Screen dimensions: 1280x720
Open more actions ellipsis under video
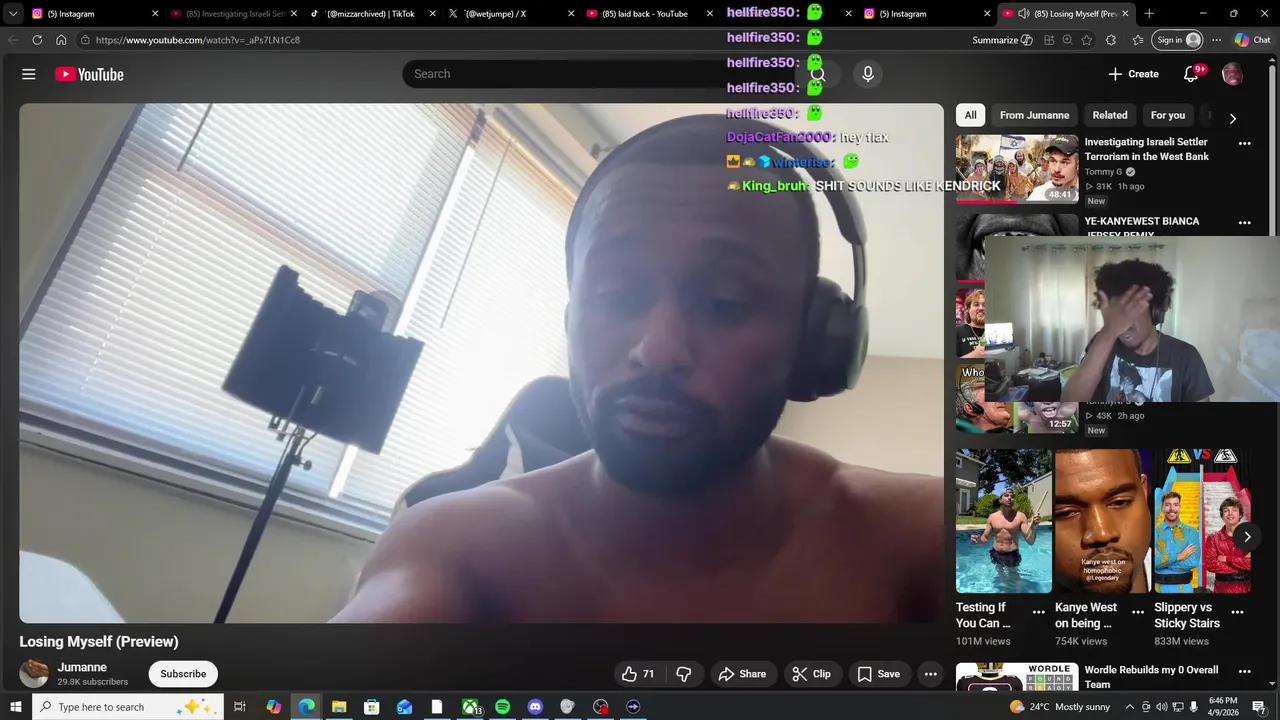coord(930,674)
